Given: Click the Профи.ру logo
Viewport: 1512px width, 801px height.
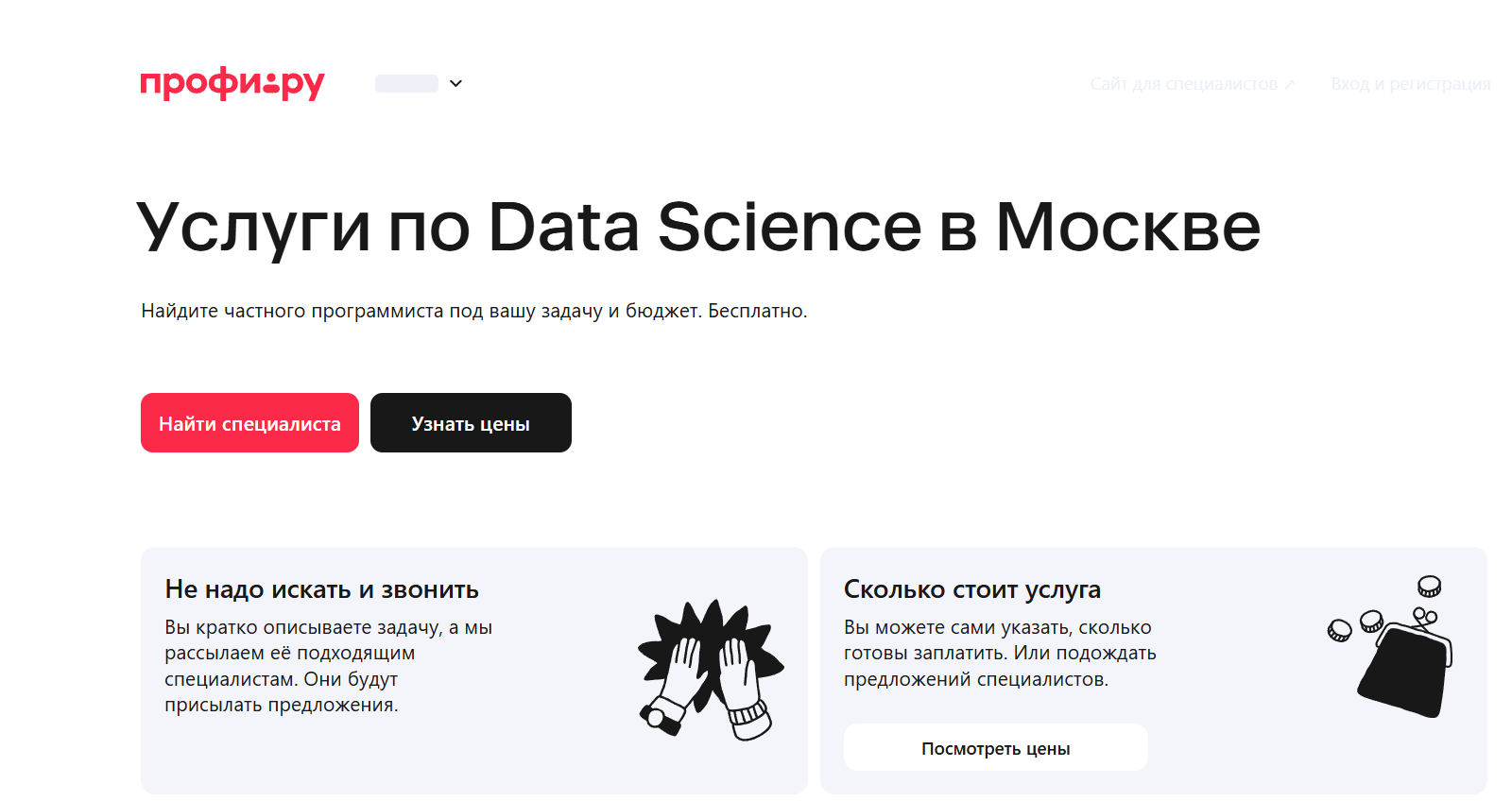Looking at the screenshot, I should pyautogui.click(x=232, y=83).
